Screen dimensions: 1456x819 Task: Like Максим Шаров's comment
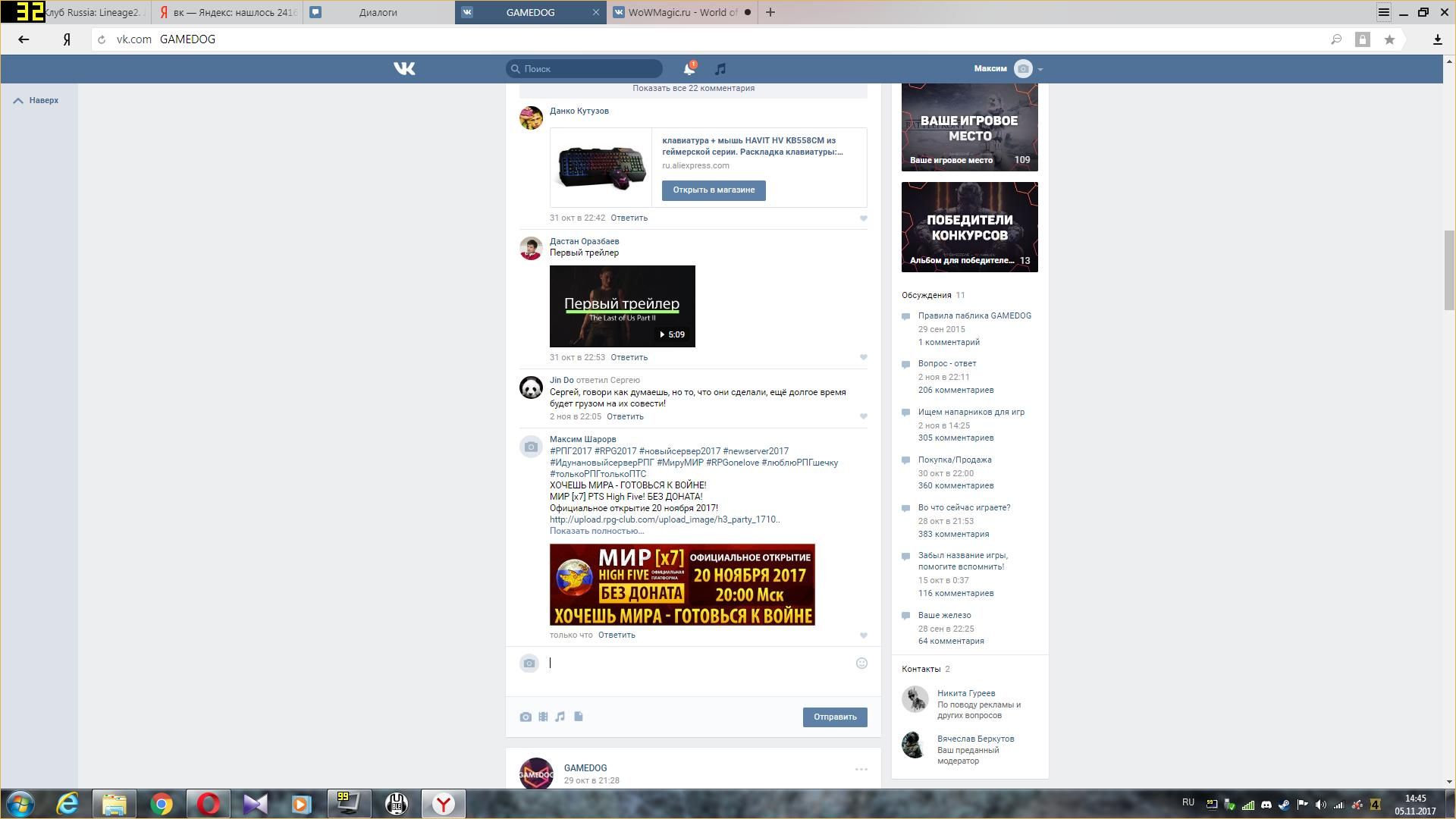click(x=863, y=635)
